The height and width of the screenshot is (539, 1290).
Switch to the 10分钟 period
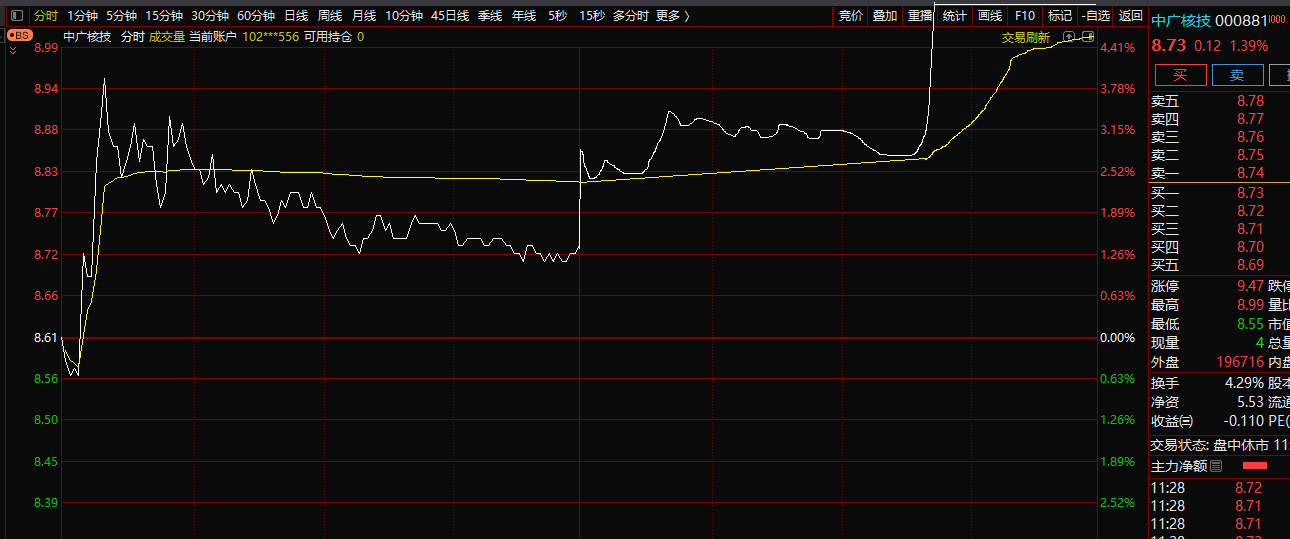pyautogui.click(x=404, y=16)
